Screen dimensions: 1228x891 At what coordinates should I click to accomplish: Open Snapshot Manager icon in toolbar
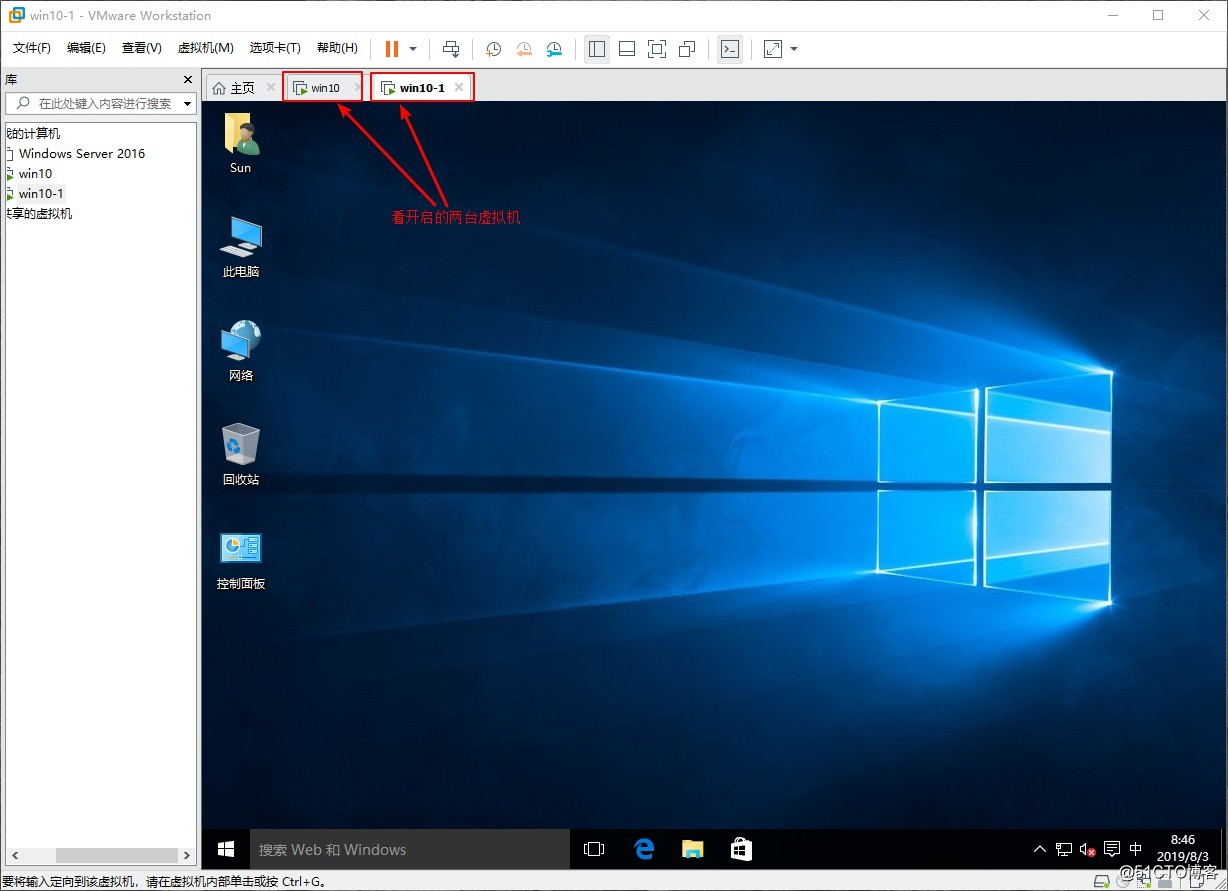[554, 49]
